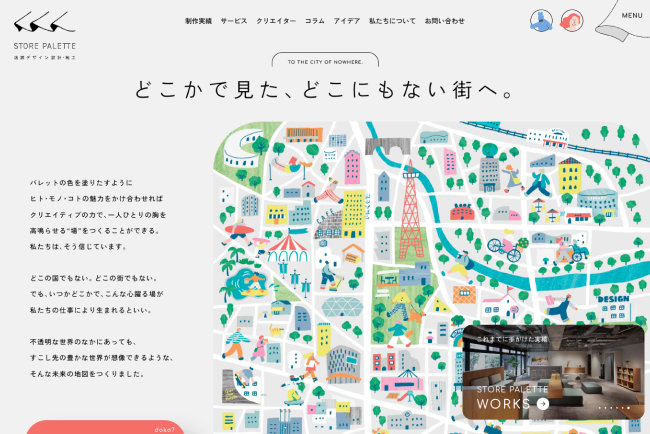Click the coral doko? button
650x434 pixels.
click(x=104, y=427)
